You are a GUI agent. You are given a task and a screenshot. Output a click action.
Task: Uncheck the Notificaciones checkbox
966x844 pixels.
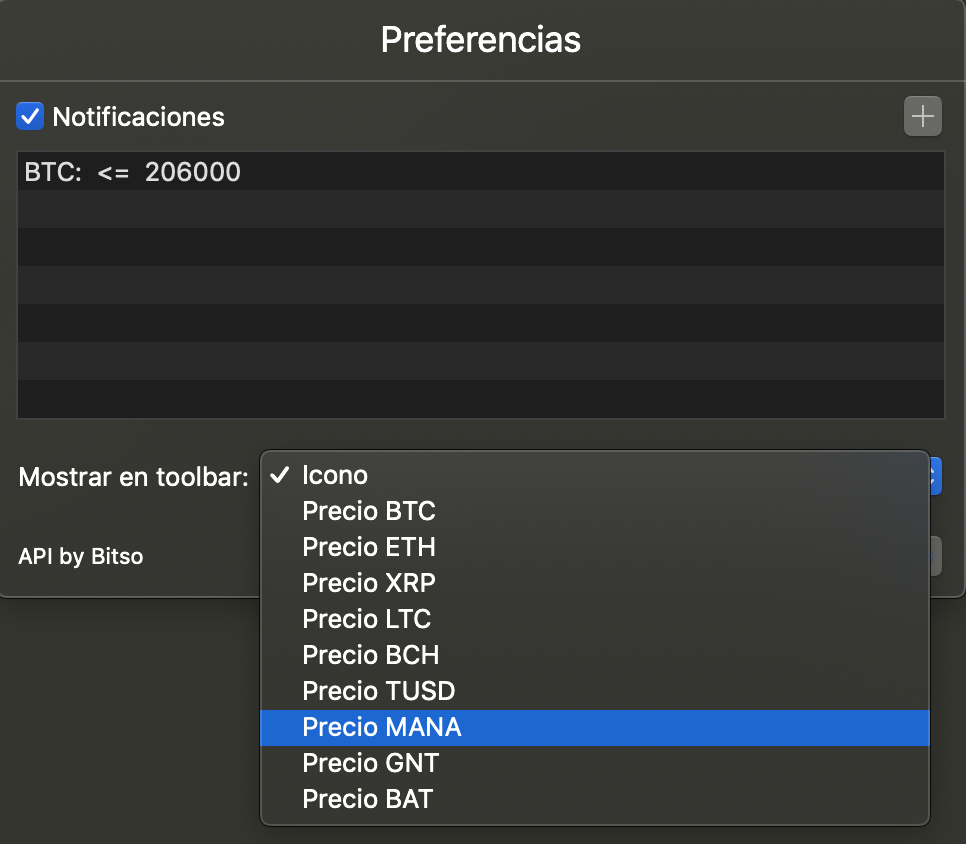[x=30, y=116]
